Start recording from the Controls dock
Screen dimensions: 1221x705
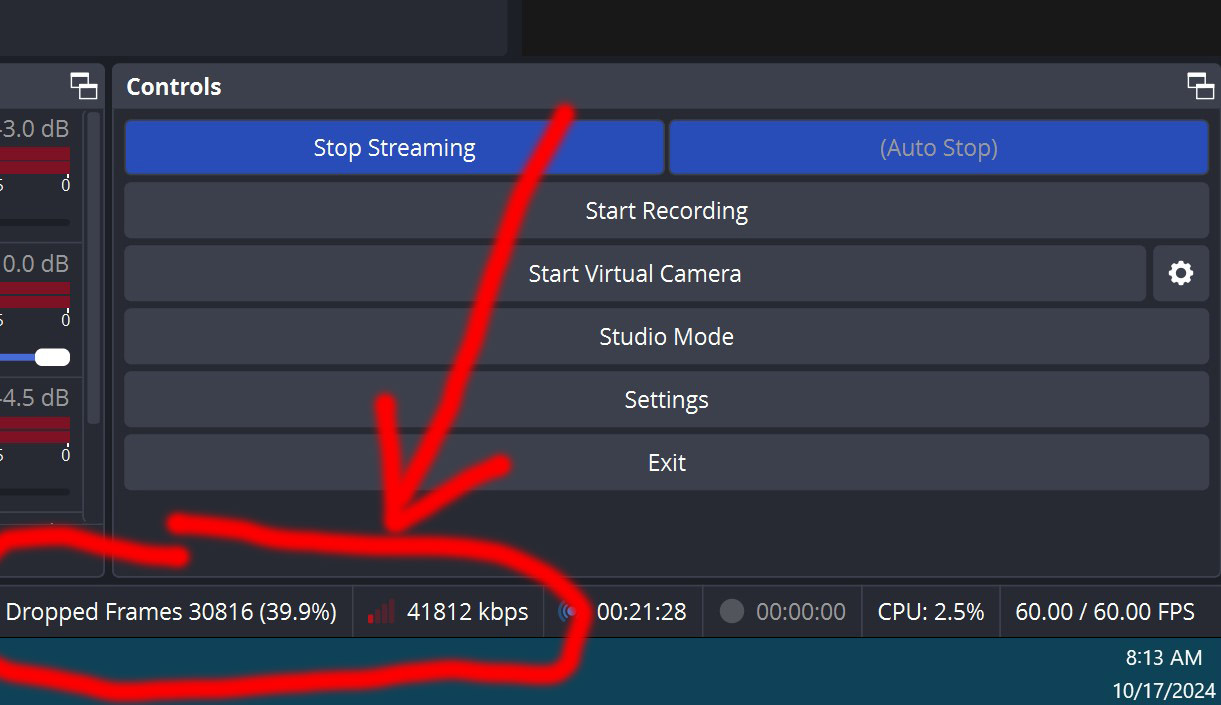tap(666, 211)
